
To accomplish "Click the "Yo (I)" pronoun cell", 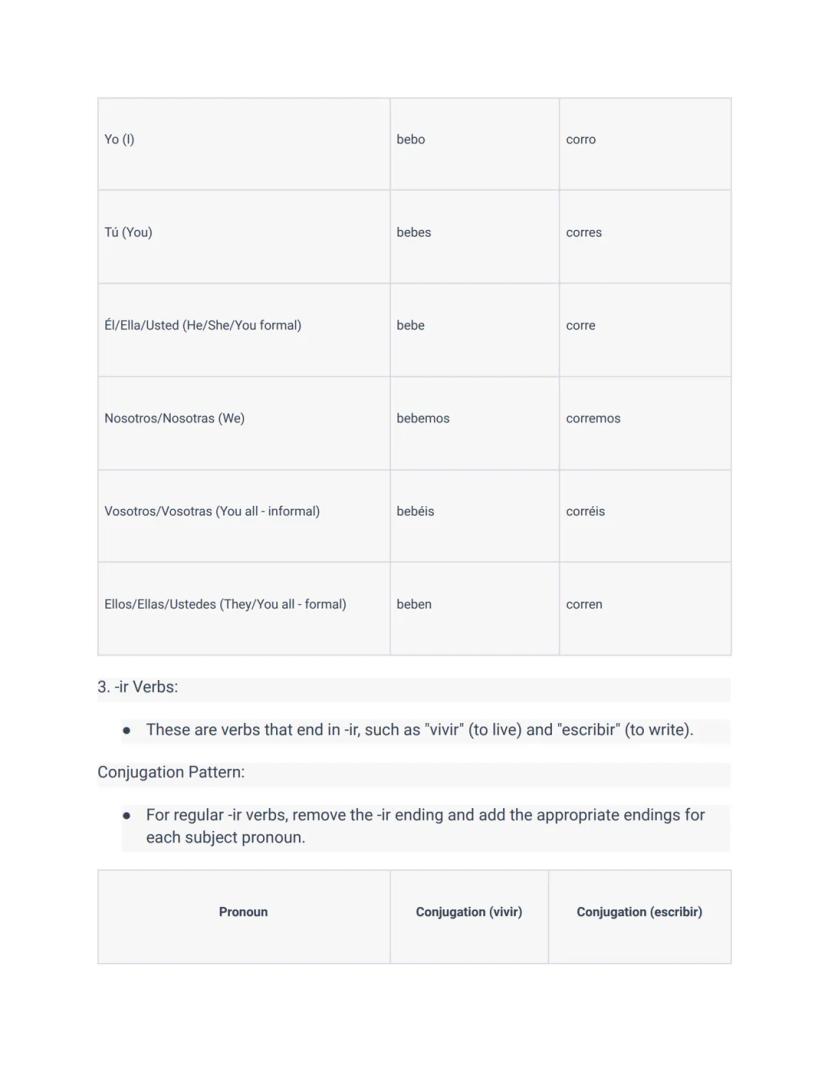I will coord(119,140).
